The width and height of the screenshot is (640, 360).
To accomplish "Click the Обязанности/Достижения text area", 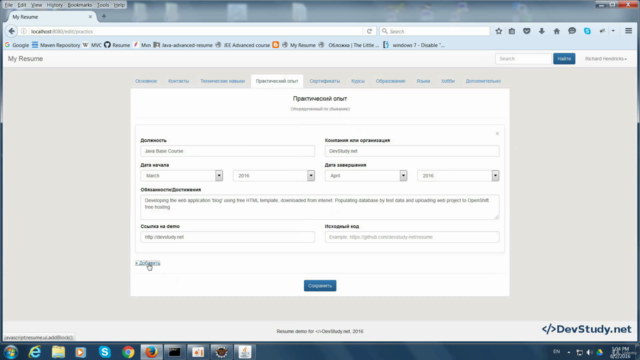I will 320,207.
